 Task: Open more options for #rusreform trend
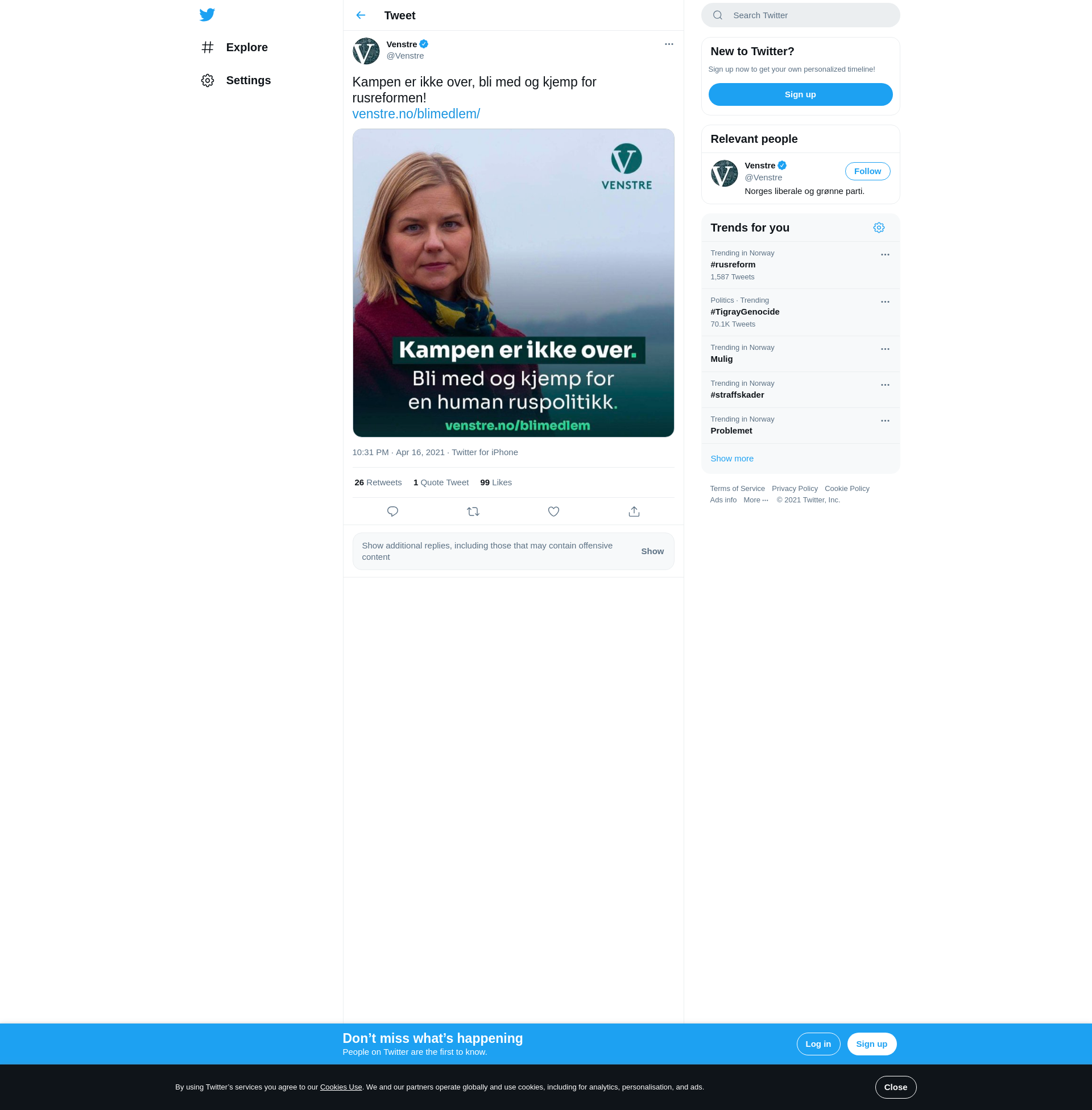click(885, 255)
